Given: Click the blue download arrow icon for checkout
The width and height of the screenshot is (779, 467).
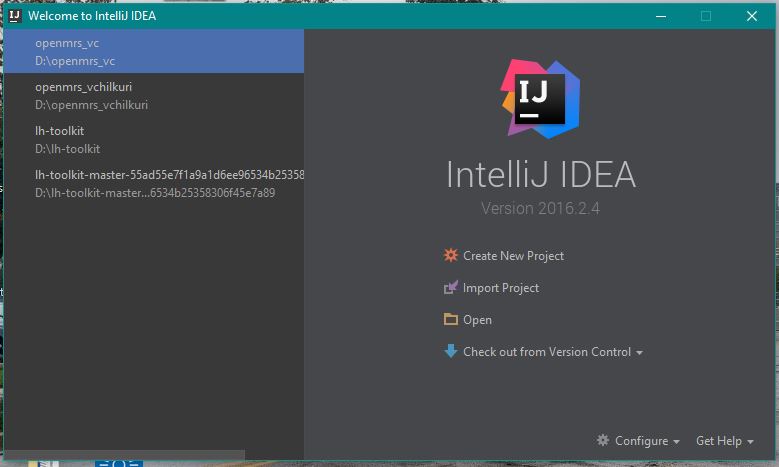Looking at the screenshot, I should 451,351.
